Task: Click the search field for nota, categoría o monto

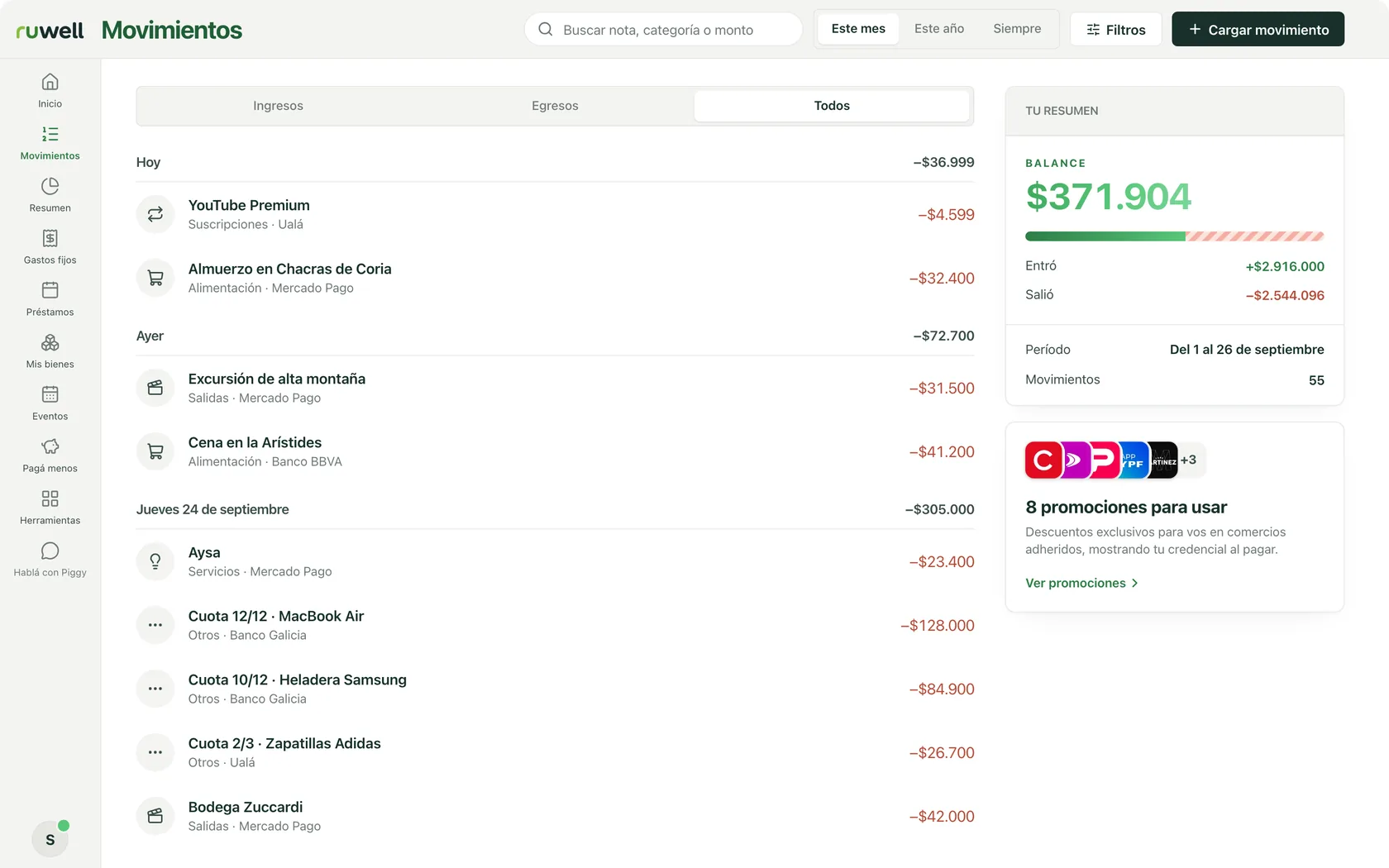Action: coord(663,29)
